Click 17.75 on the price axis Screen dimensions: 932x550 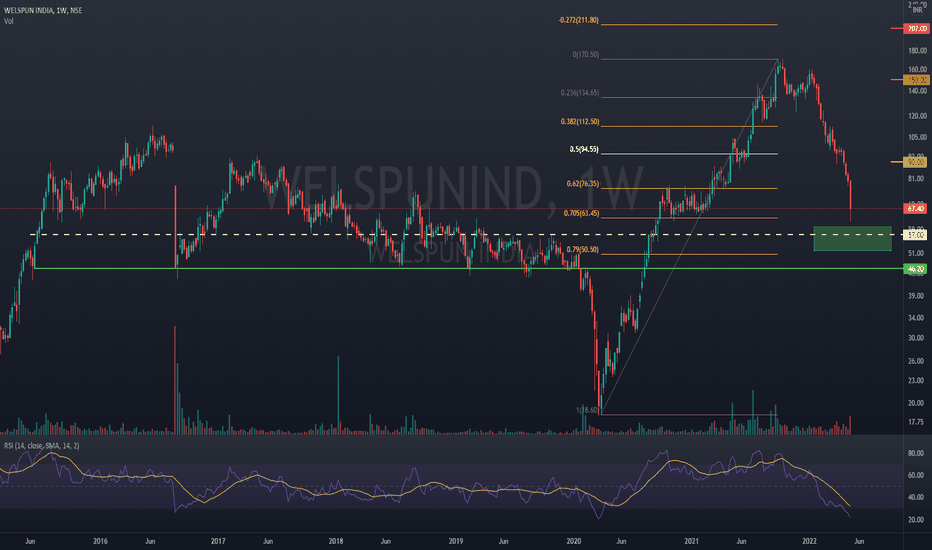pyautogui.click(x=917, y=422)
